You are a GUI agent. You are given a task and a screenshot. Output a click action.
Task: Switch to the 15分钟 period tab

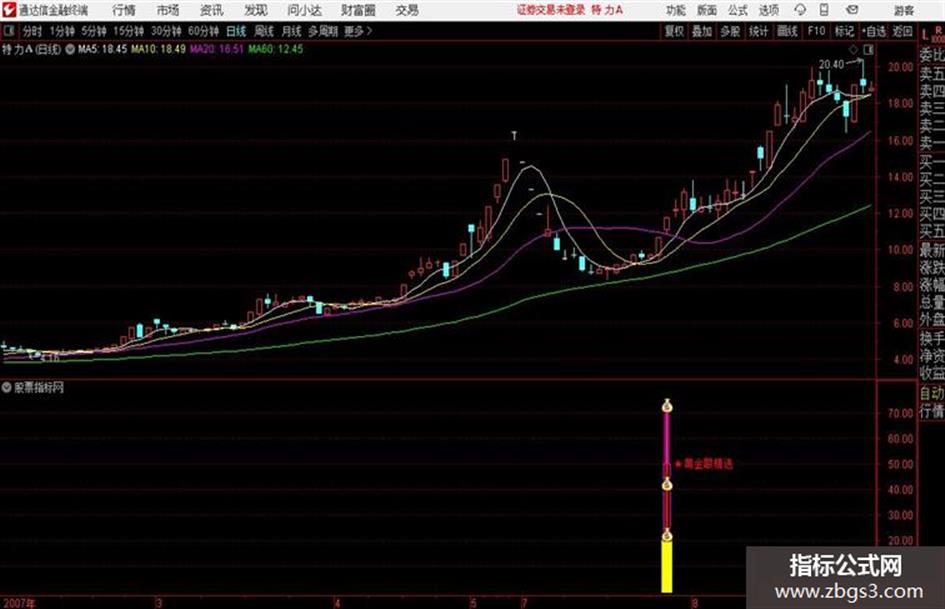(x=129, y=31)
